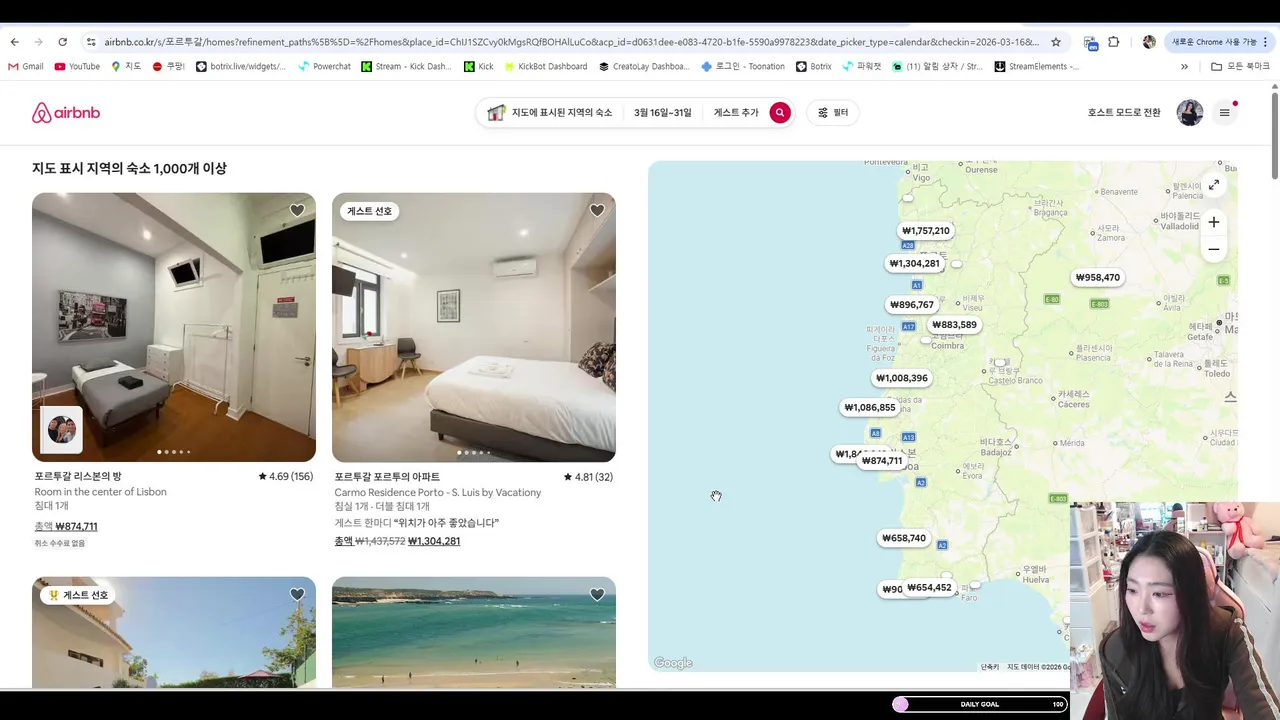The image size is (1280, 720).
Task: Save the Lisbon room with heart icon
Action: [x=297, y=210]
